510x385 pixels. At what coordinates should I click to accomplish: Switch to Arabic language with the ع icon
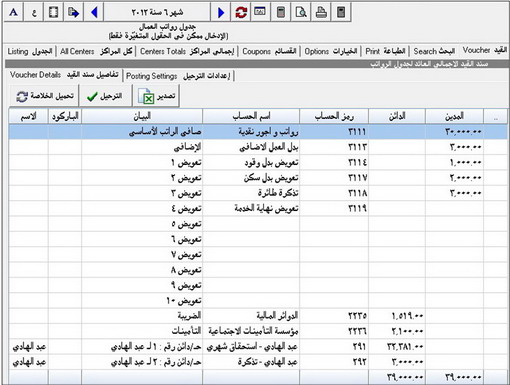33,12
